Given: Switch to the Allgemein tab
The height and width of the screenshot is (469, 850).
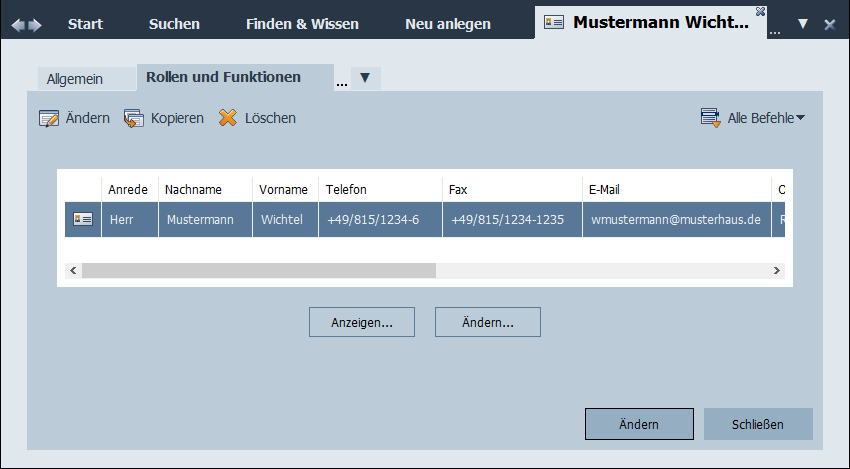Looking at the screenshot, I should point(75,79).
